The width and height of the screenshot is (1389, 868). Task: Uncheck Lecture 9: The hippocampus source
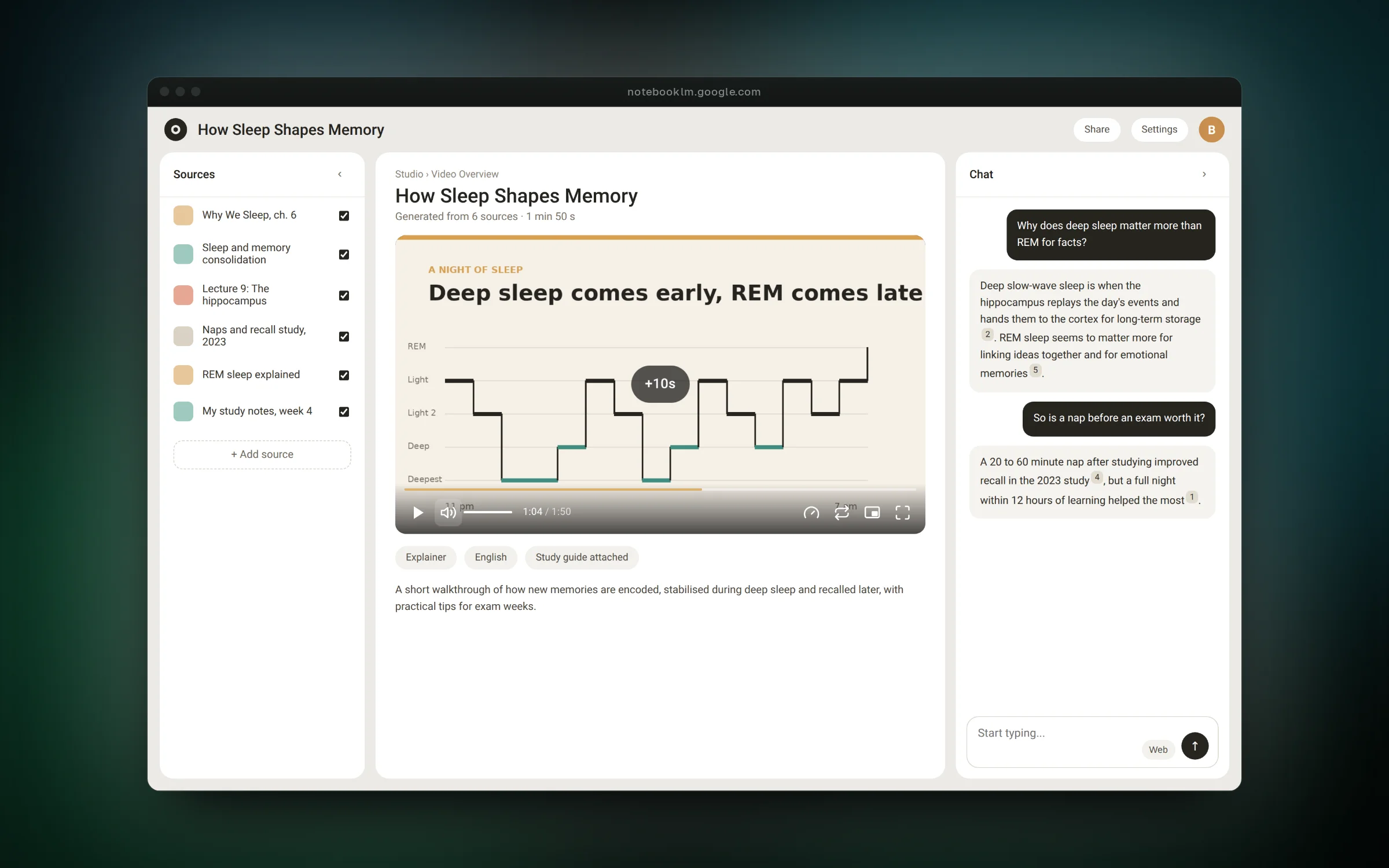pos(344,296)
